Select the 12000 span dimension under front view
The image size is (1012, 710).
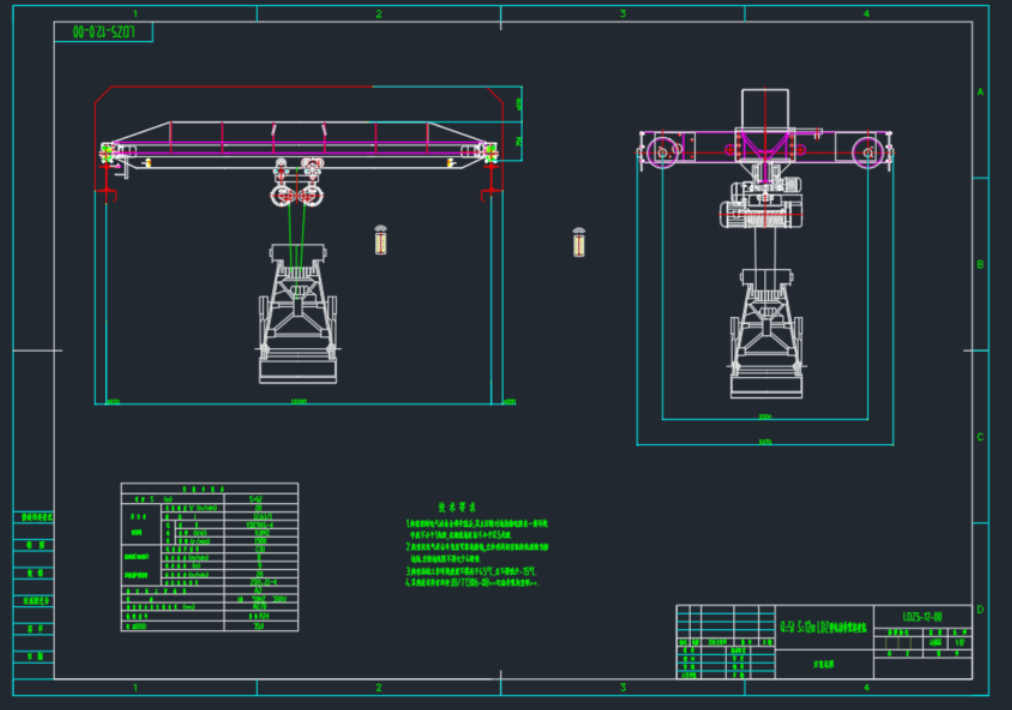[x=298, y=401]
